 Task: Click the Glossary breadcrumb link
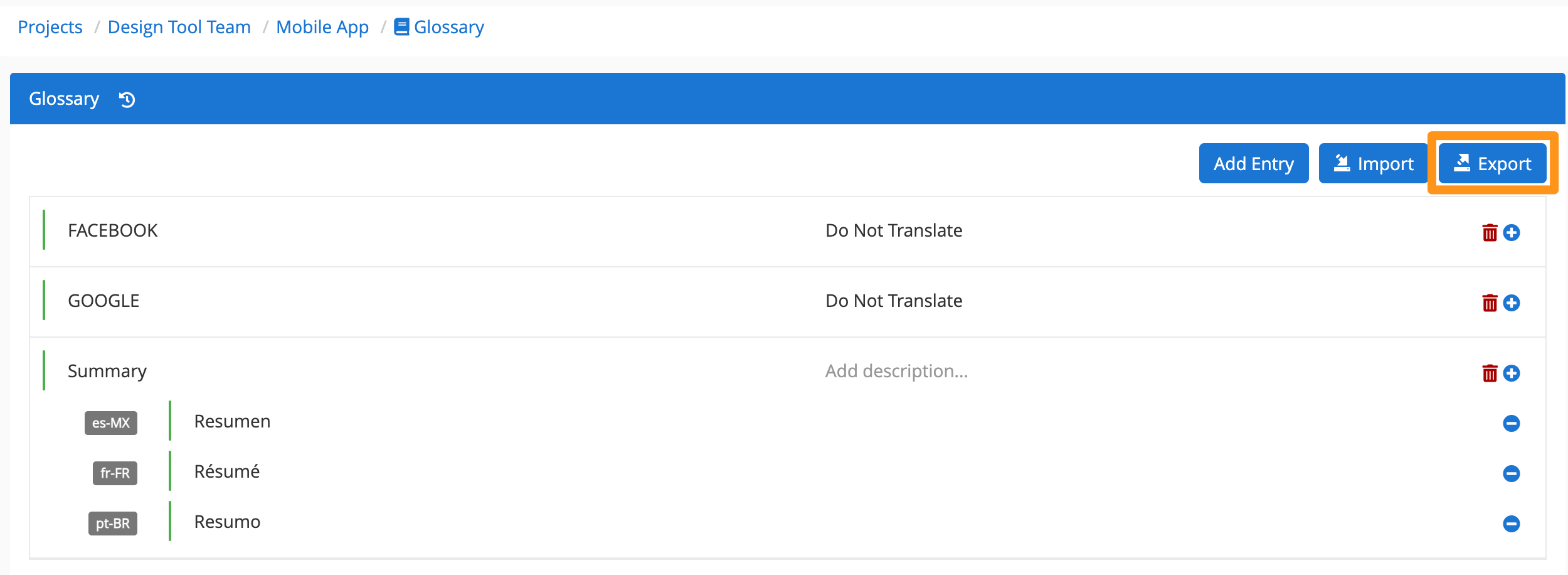tap(448, 28)
